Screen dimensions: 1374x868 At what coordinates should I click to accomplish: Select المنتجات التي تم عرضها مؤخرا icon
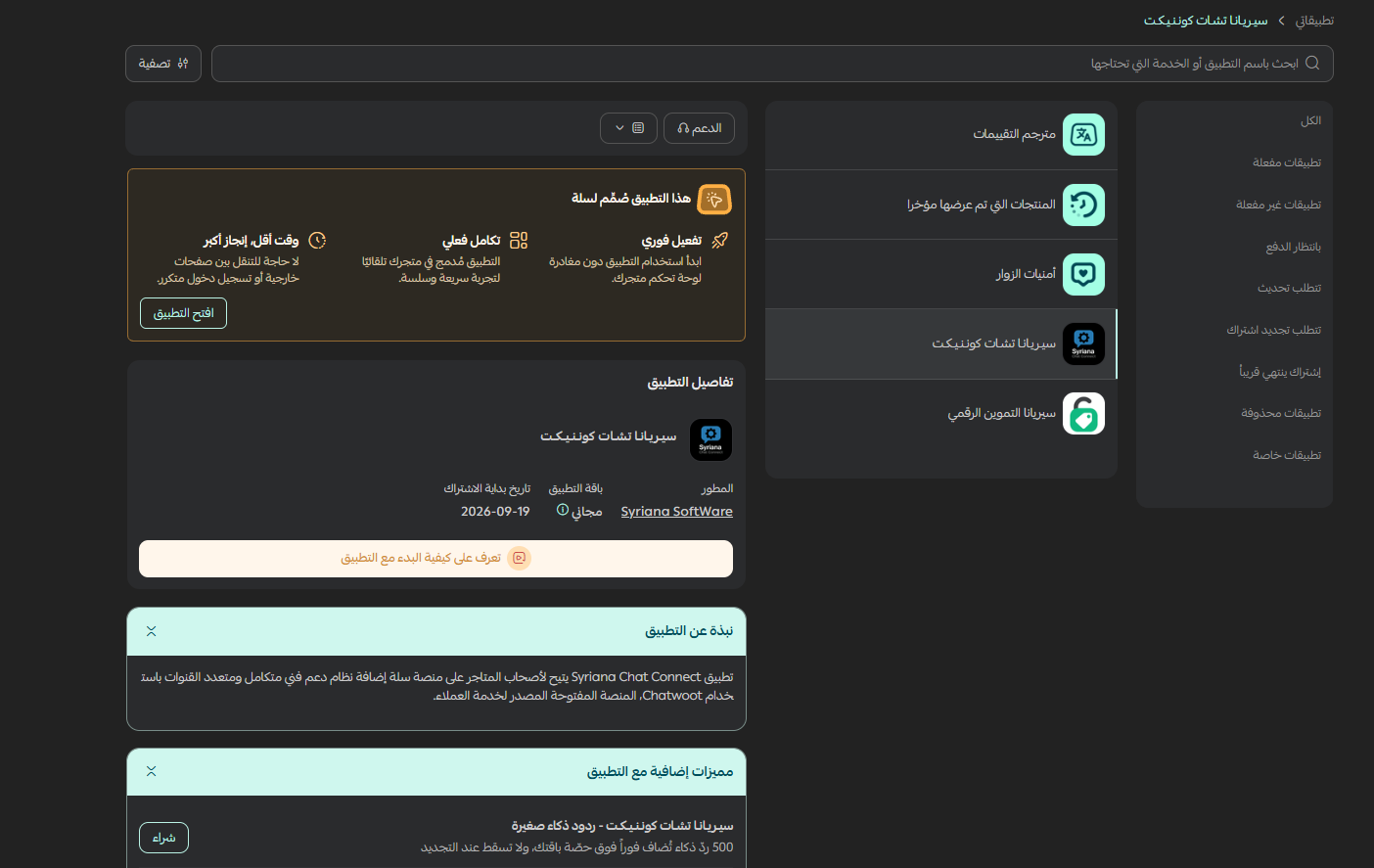[1083, 205]
